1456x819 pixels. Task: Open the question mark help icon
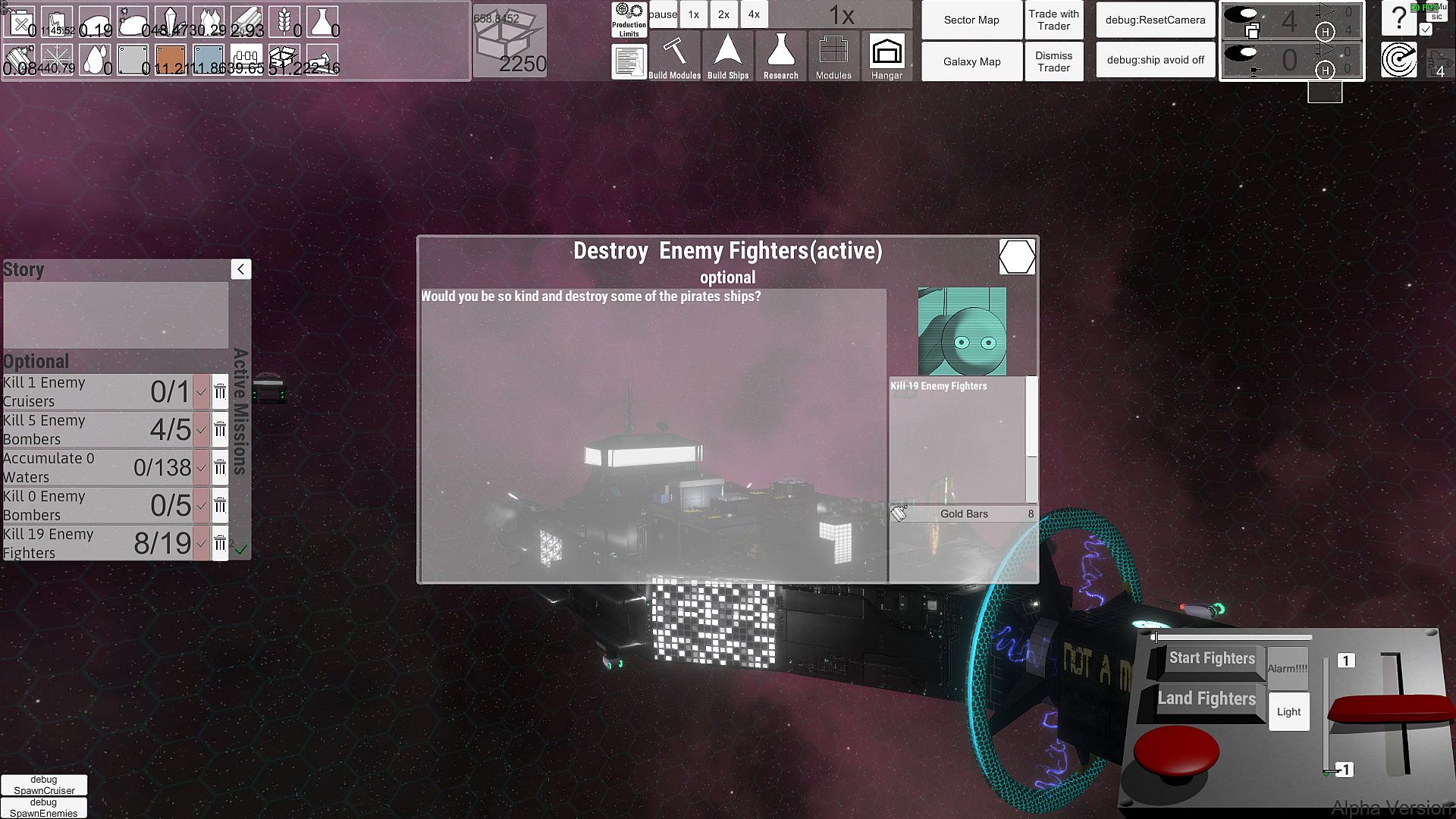(x=1398, y=19)
